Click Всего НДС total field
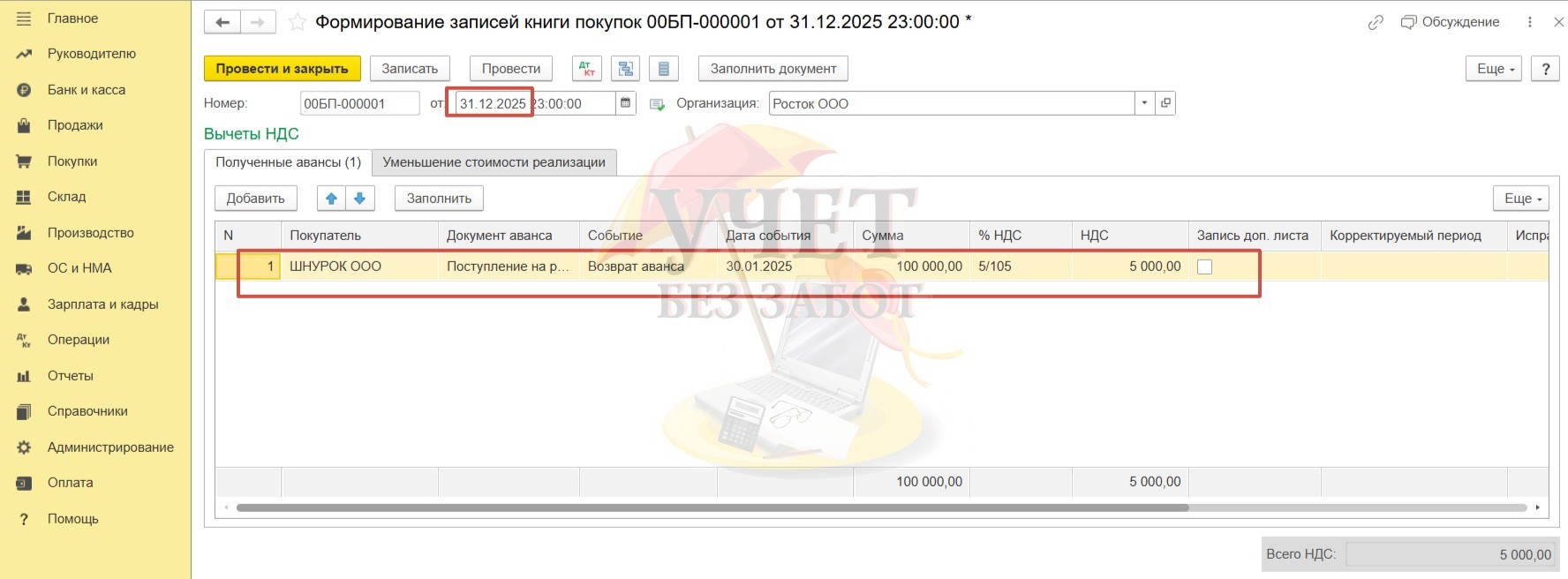The image size is (1568, 579). (1451, 554)
